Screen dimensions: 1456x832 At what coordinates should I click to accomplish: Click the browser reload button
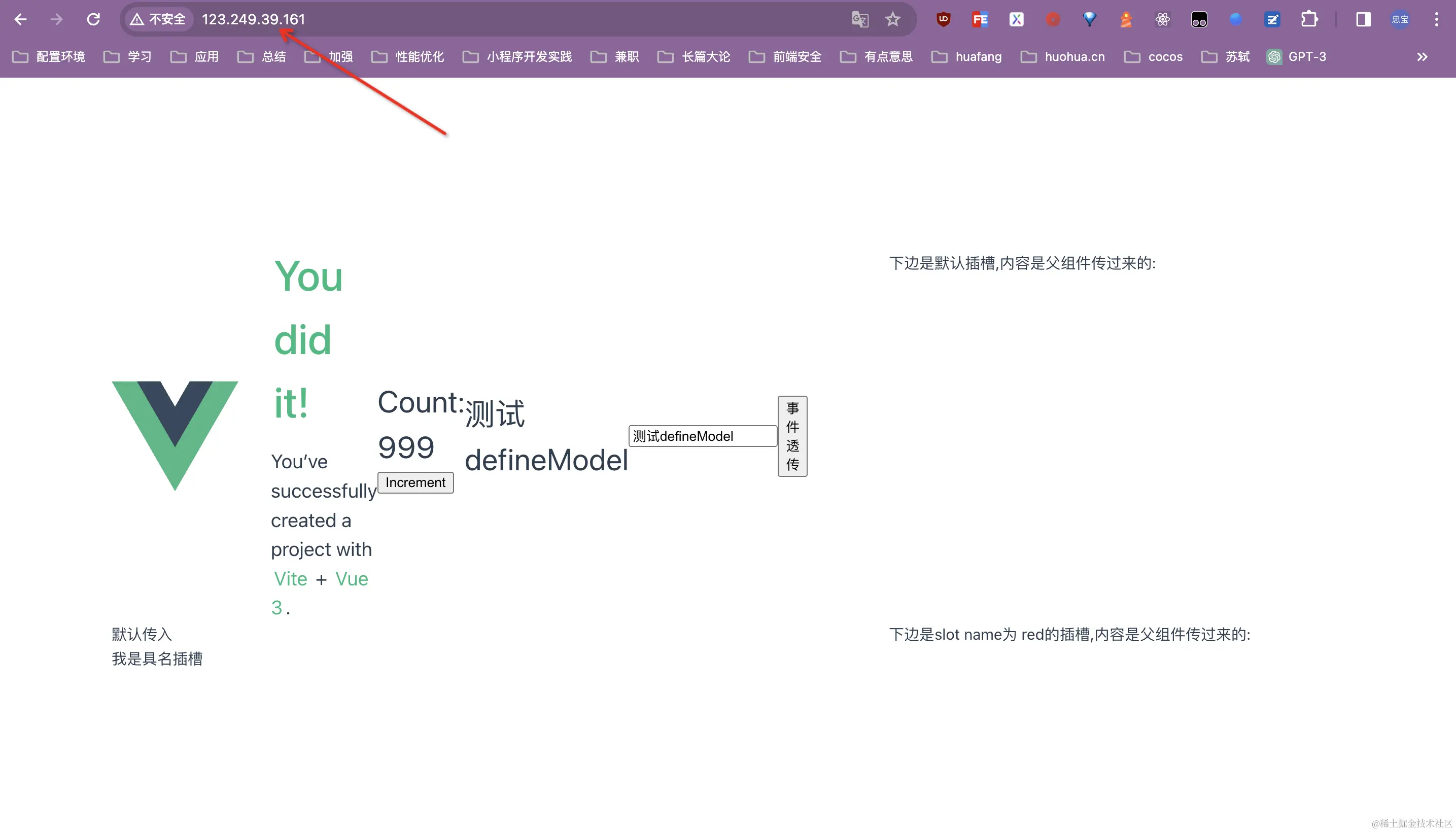(93, 19)
